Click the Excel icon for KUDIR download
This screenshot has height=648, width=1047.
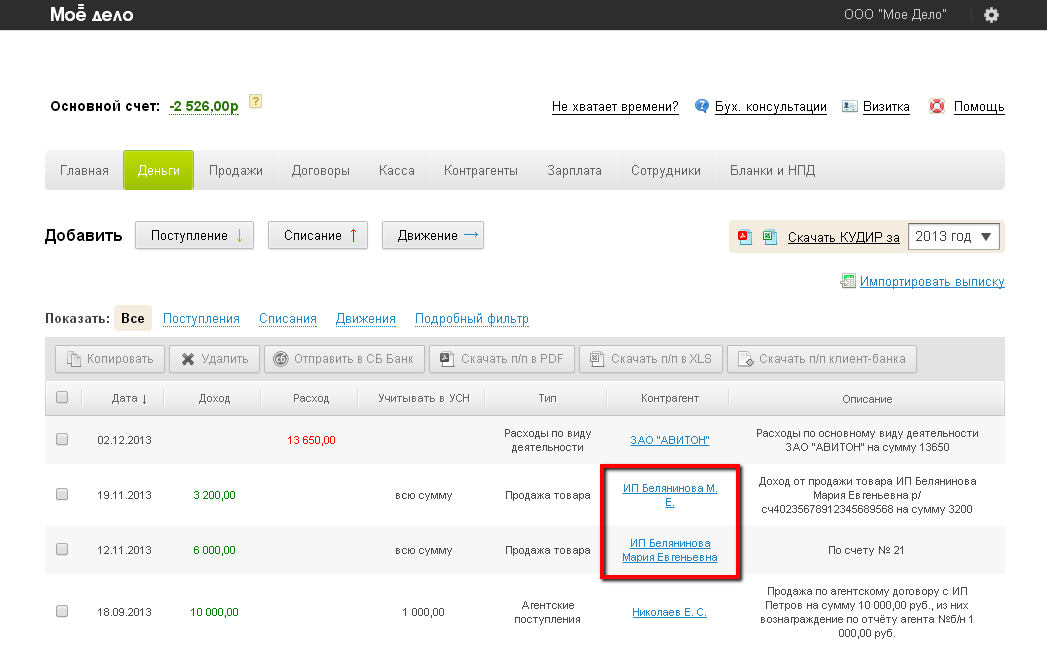pyautogui.click(x=769, y=237)
